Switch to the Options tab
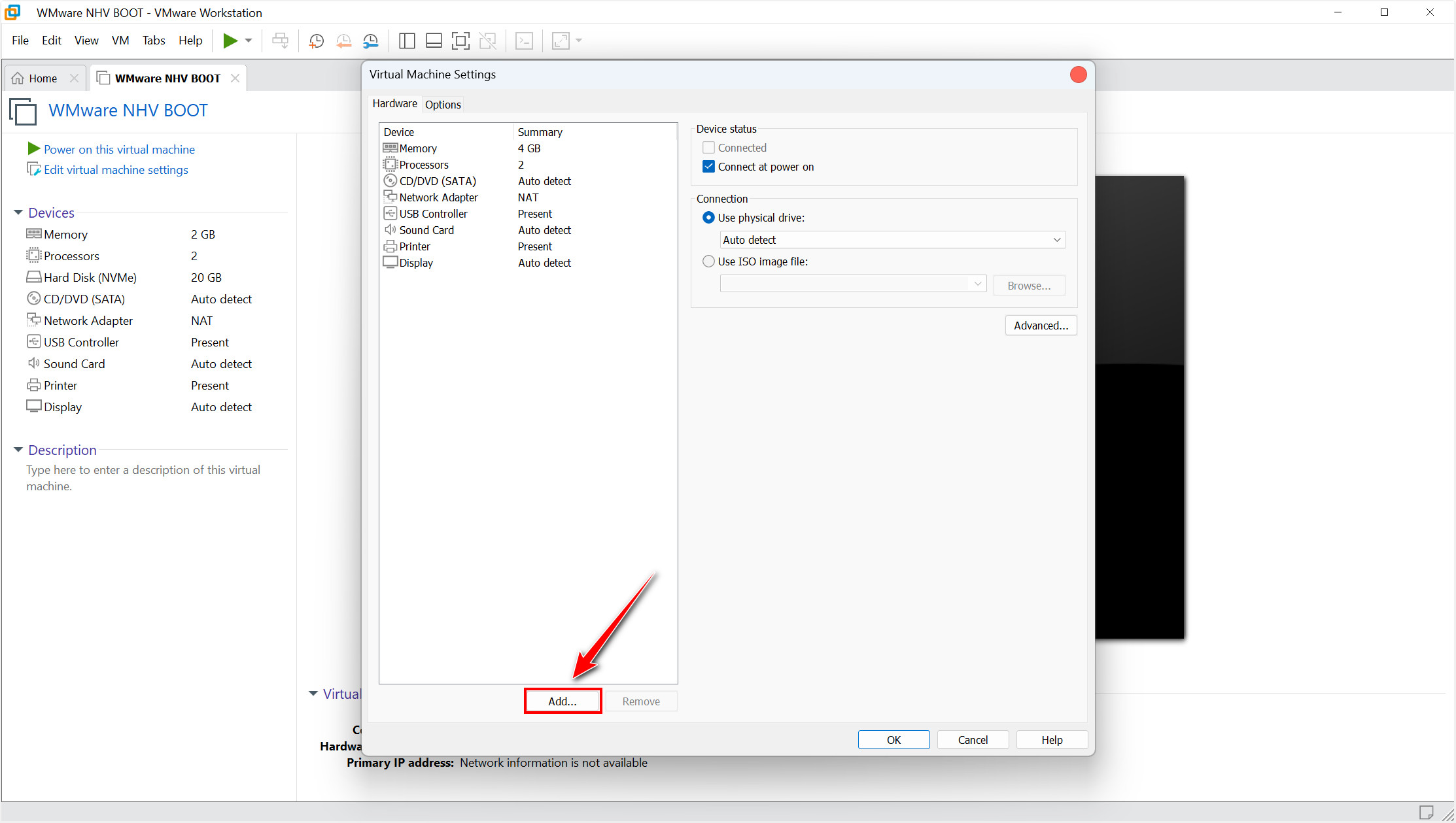 pos(443,105)
